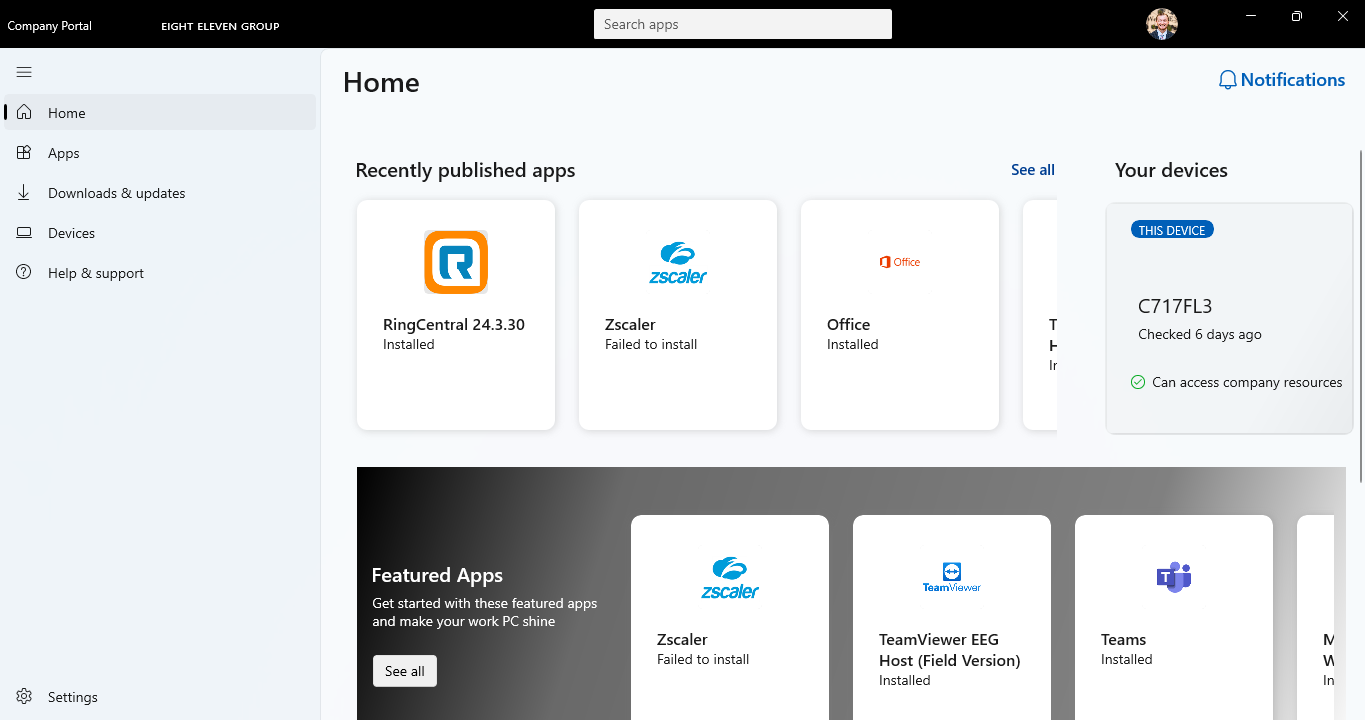Image resolution: width=1365 pixels, height=720 pixels.
Task: Click the Help & support question icon
Action: [x=25, y=273]
